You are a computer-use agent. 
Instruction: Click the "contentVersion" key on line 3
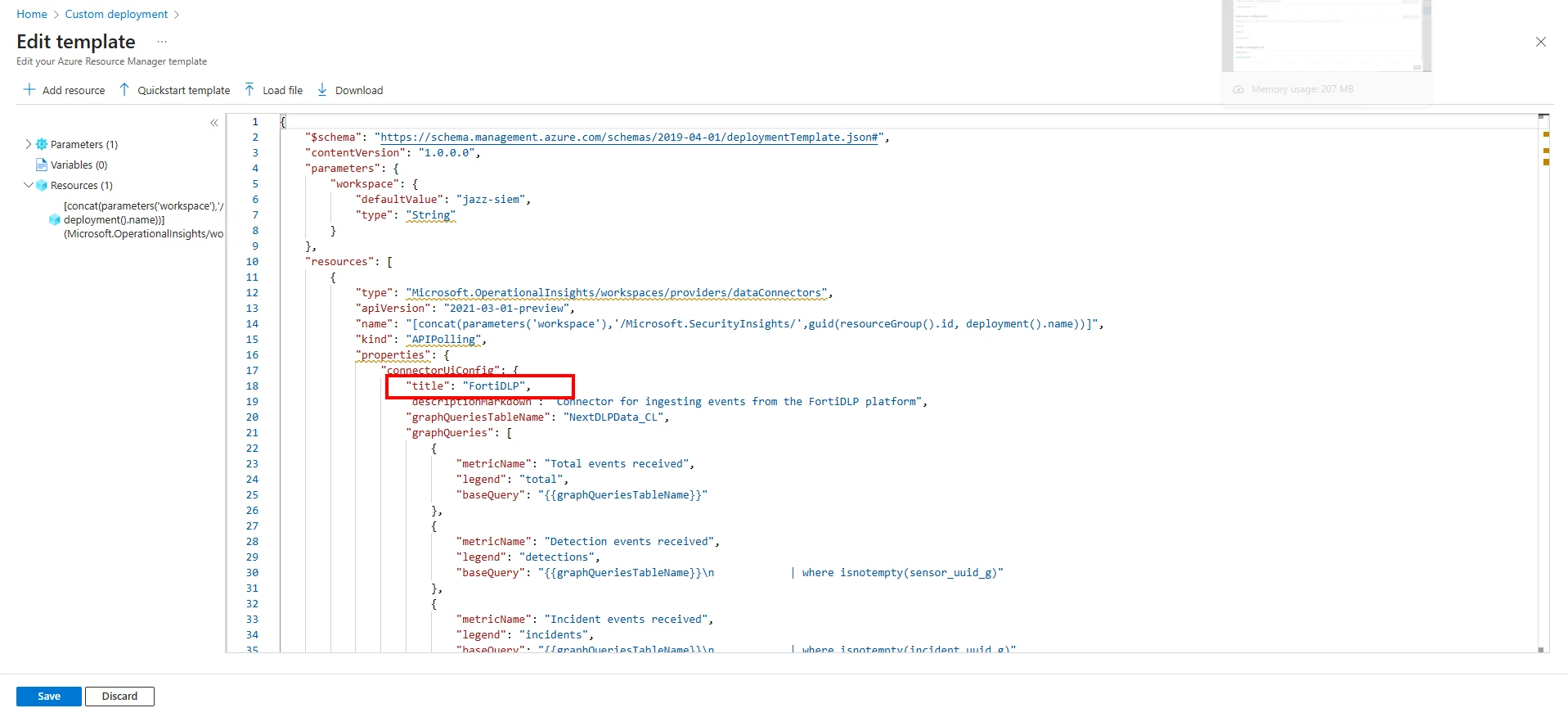355,152
